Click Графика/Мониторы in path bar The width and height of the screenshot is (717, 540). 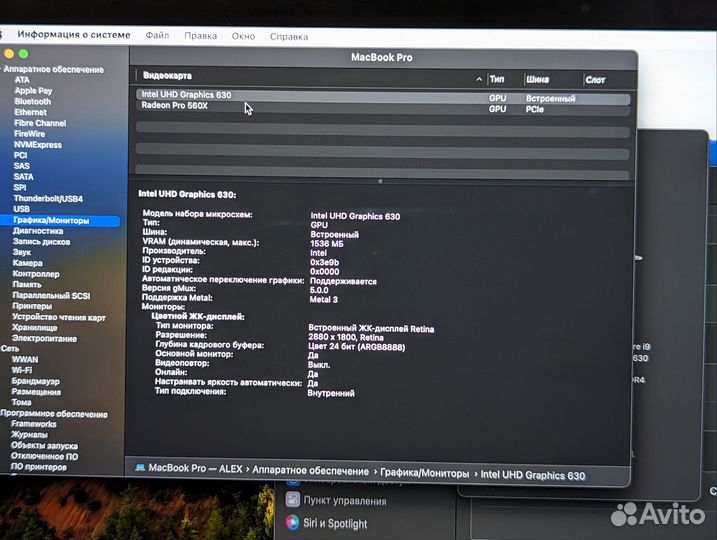pyautogui.click(x=424, y=473)
